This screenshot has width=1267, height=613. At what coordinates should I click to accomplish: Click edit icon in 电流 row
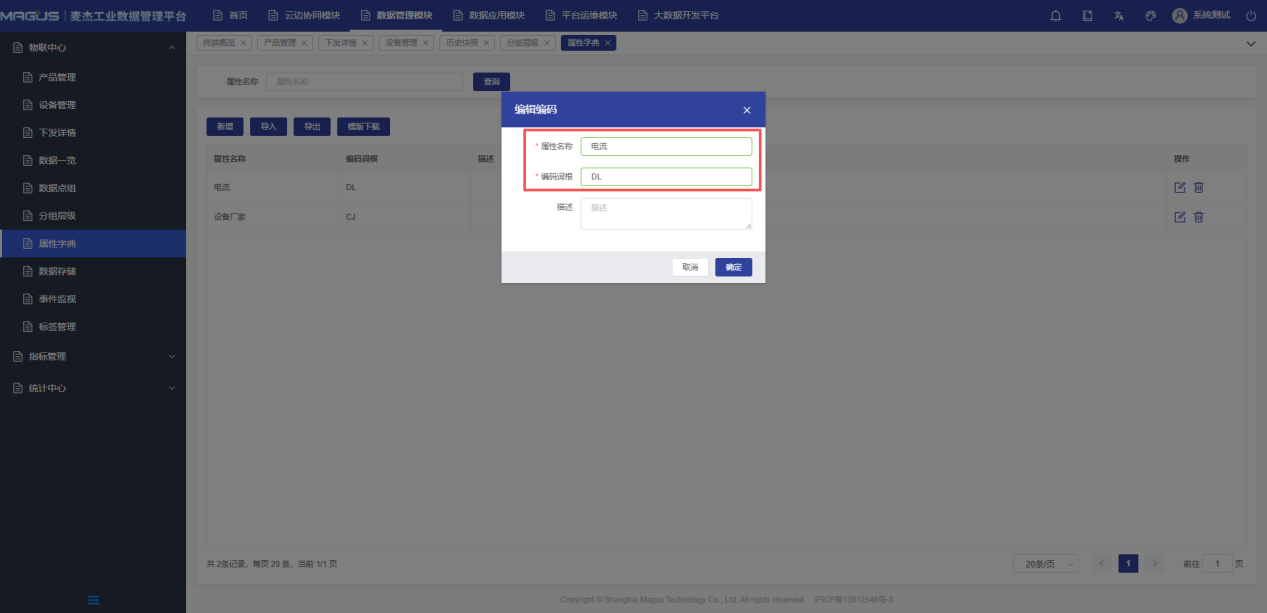point(1180,187)
